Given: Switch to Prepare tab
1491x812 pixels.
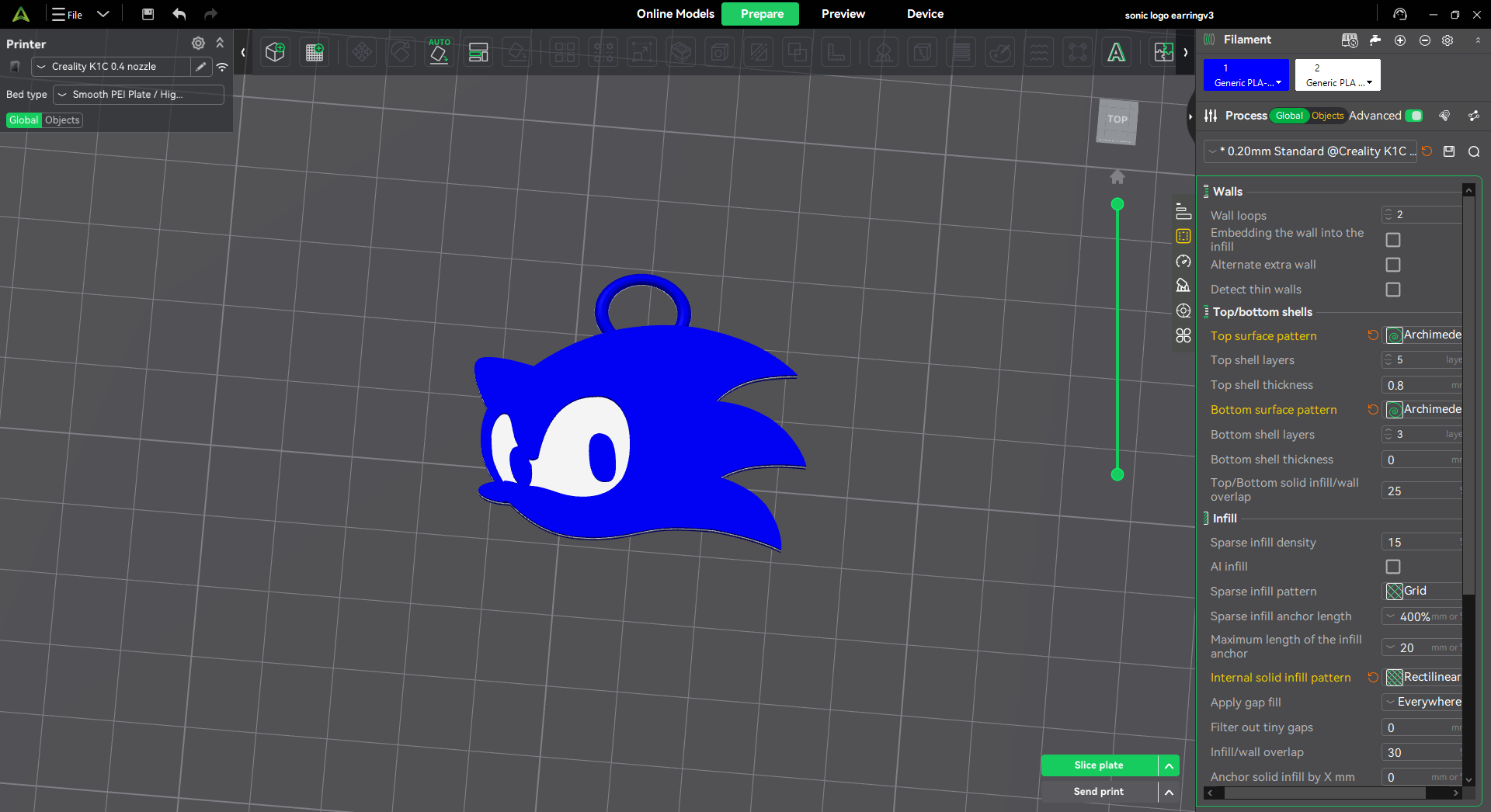Looking at the screenshot, I should (x=761, y=14).
